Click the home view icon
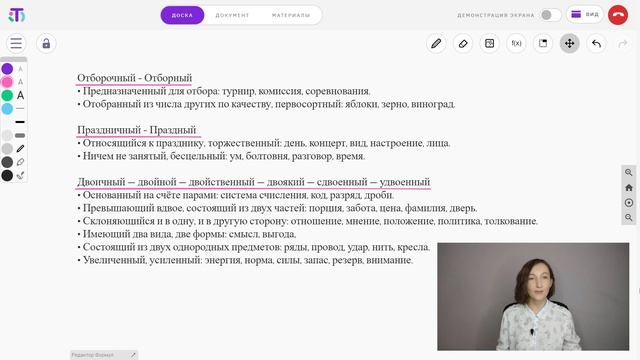640x360 pixels. coord(629,188)
